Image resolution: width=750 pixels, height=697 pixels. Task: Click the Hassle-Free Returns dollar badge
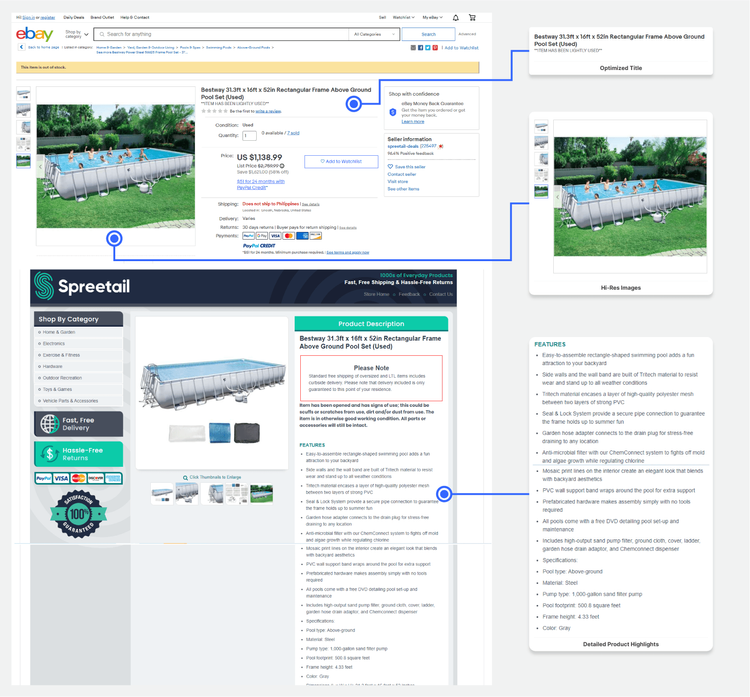78,454
